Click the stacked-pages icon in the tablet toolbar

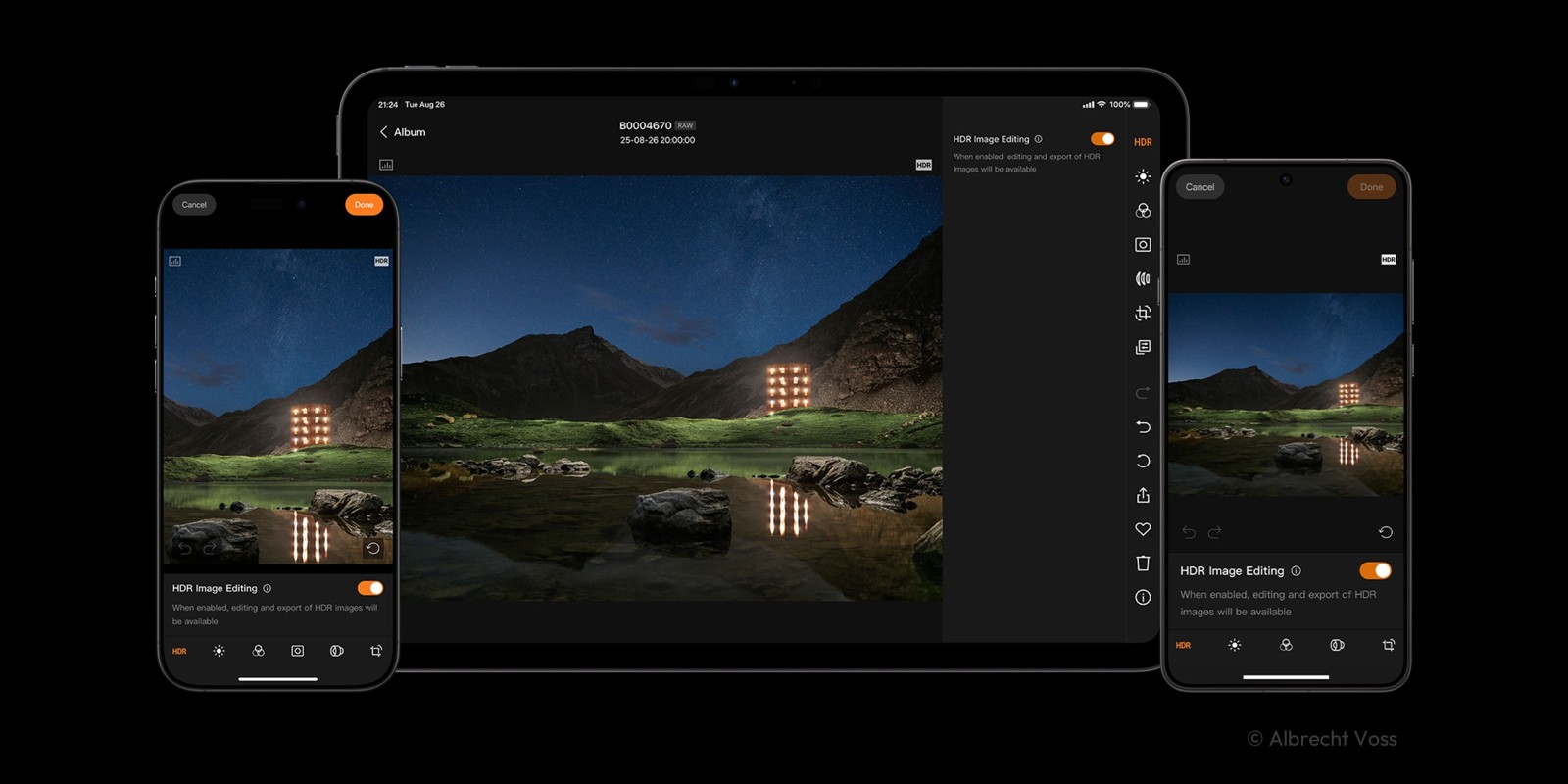click(x=1143, y=347)
